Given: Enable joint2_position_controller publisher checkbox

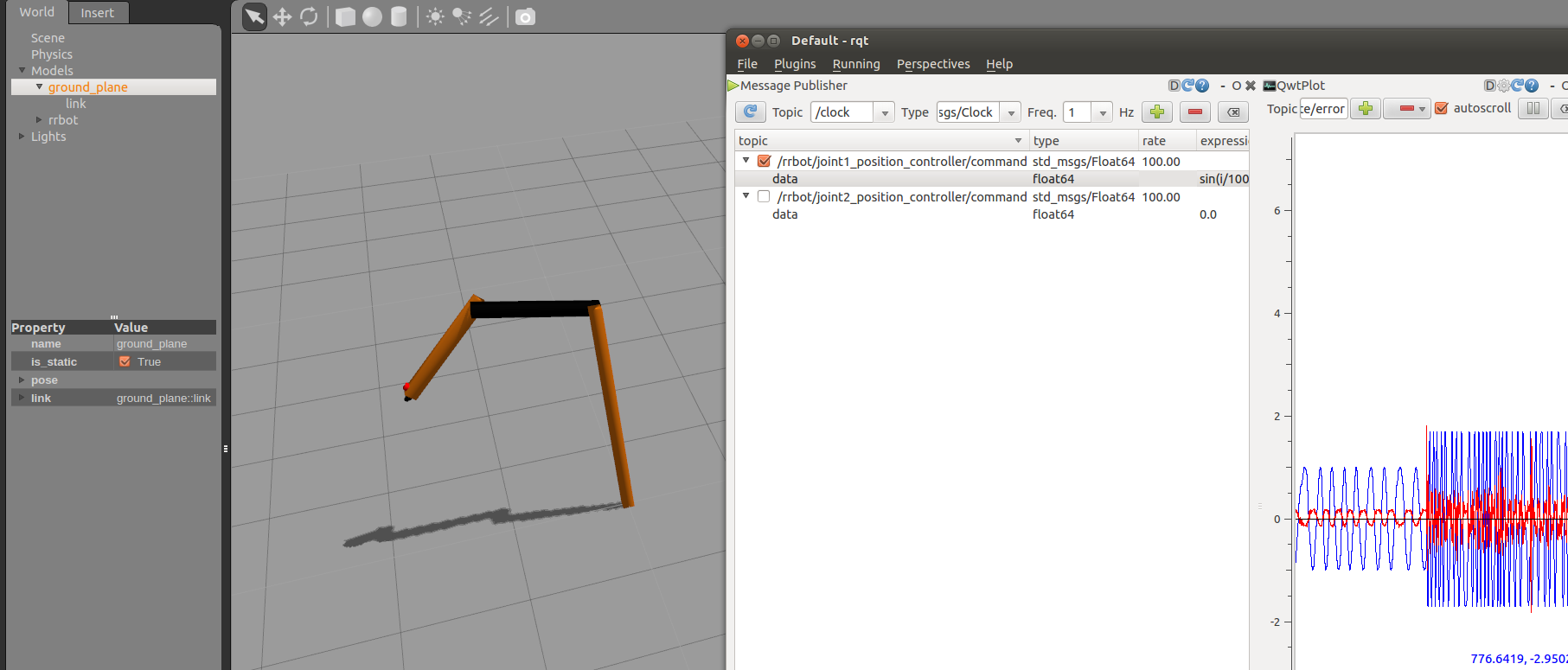Looking at the screenshot, I should coord(764,196).
